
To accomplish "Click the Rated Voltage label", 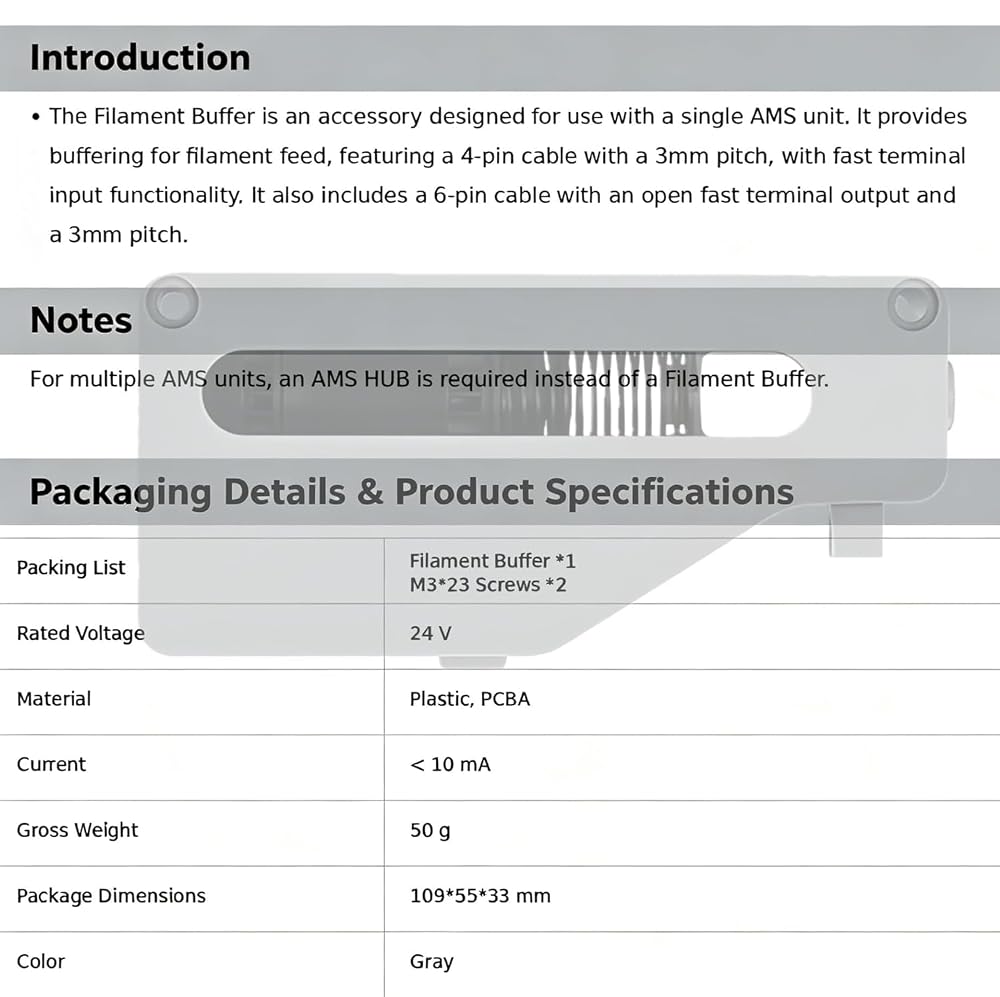I will [80, 633].
